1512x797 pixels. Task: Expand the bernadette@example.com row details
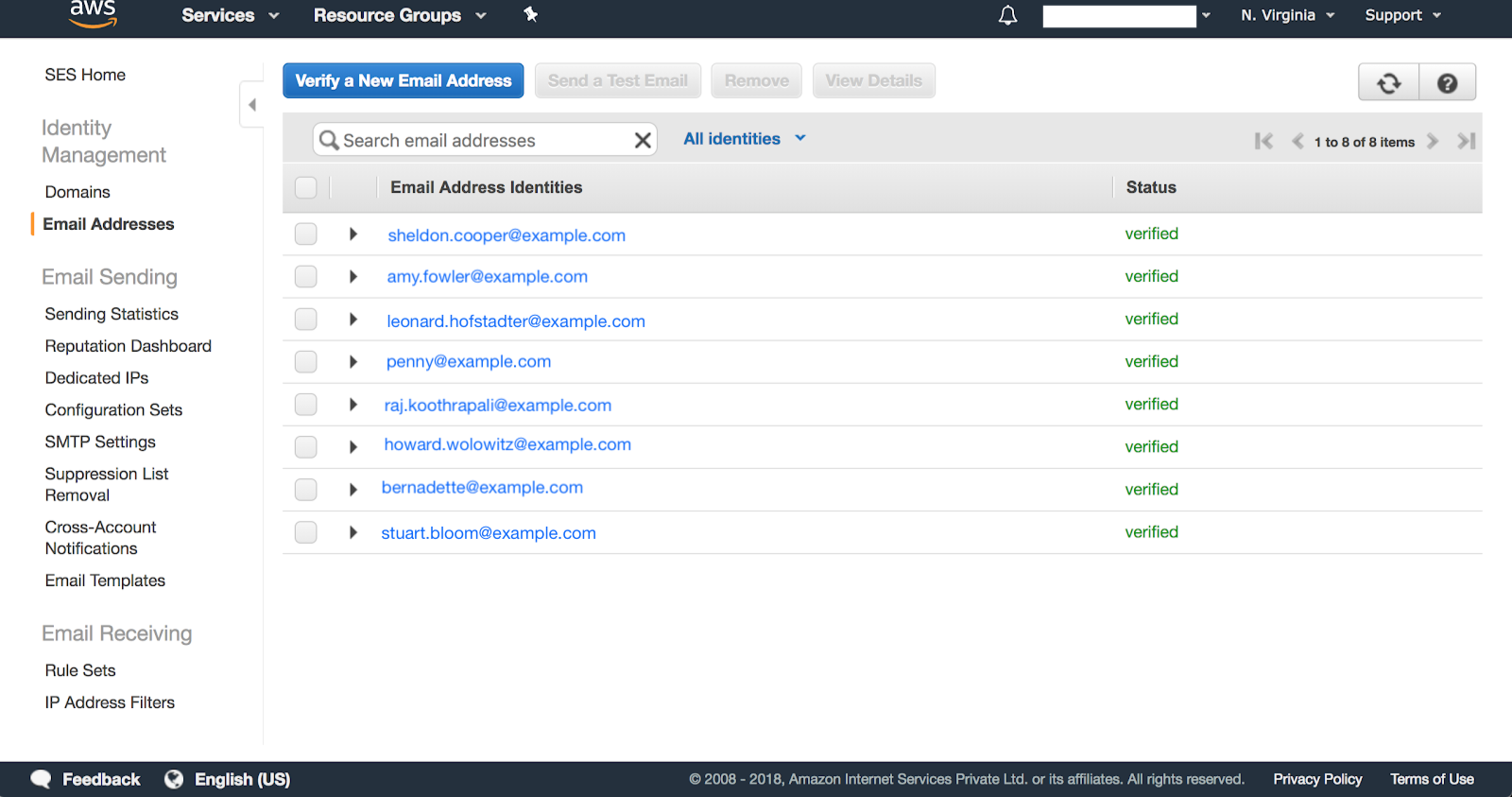(x=352, y=489)
